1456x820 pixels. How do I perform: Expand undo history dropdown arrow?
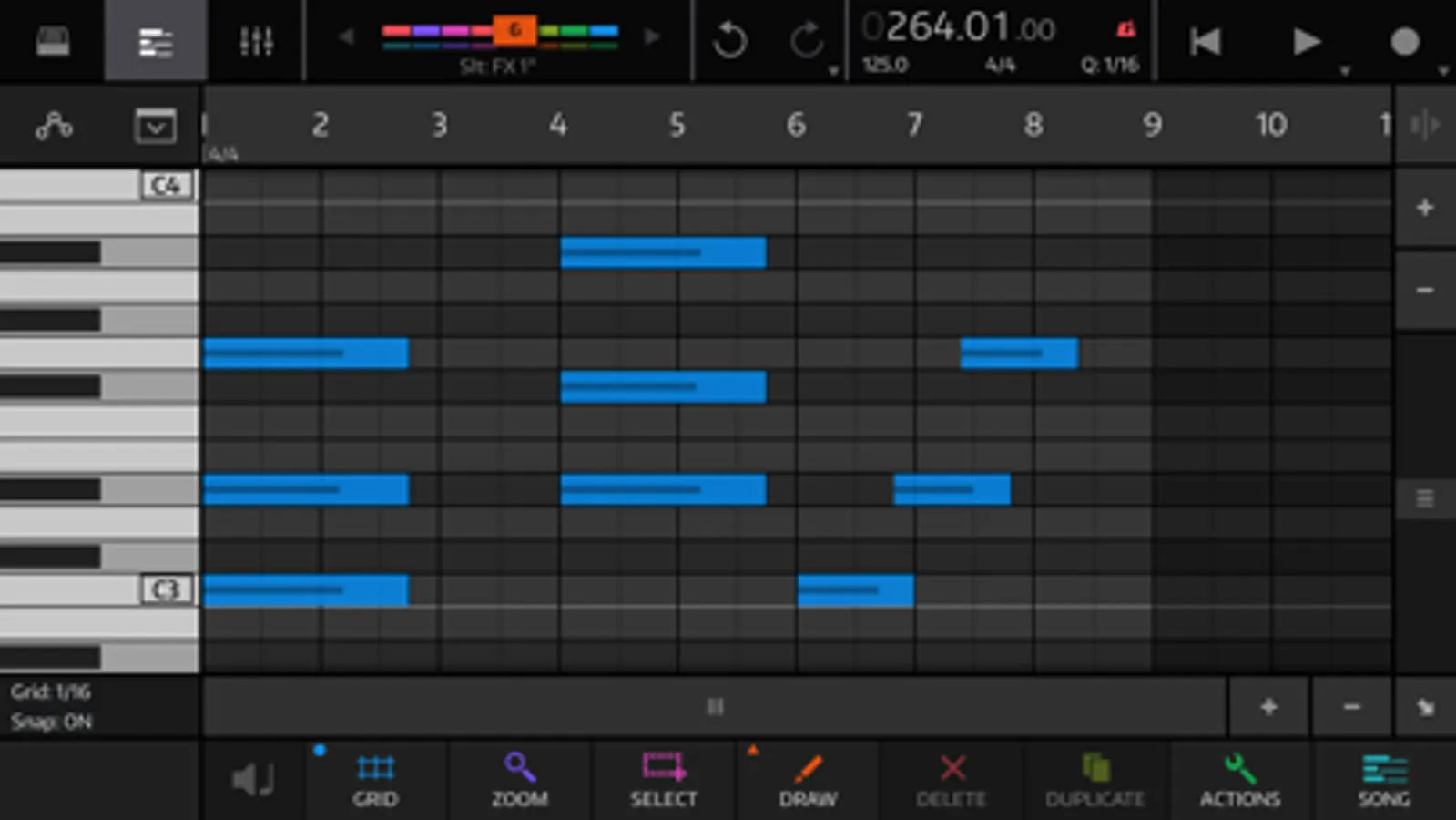click(833, 71)
